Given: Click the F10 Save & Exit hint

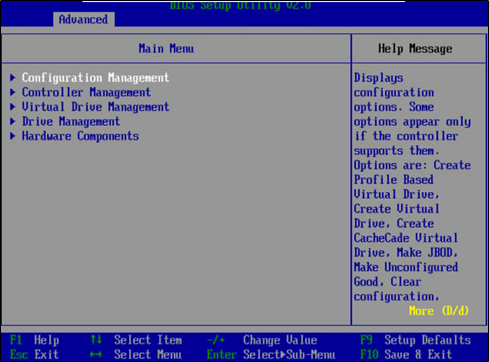Looking at the screenshot, I should tap(406, 354).
